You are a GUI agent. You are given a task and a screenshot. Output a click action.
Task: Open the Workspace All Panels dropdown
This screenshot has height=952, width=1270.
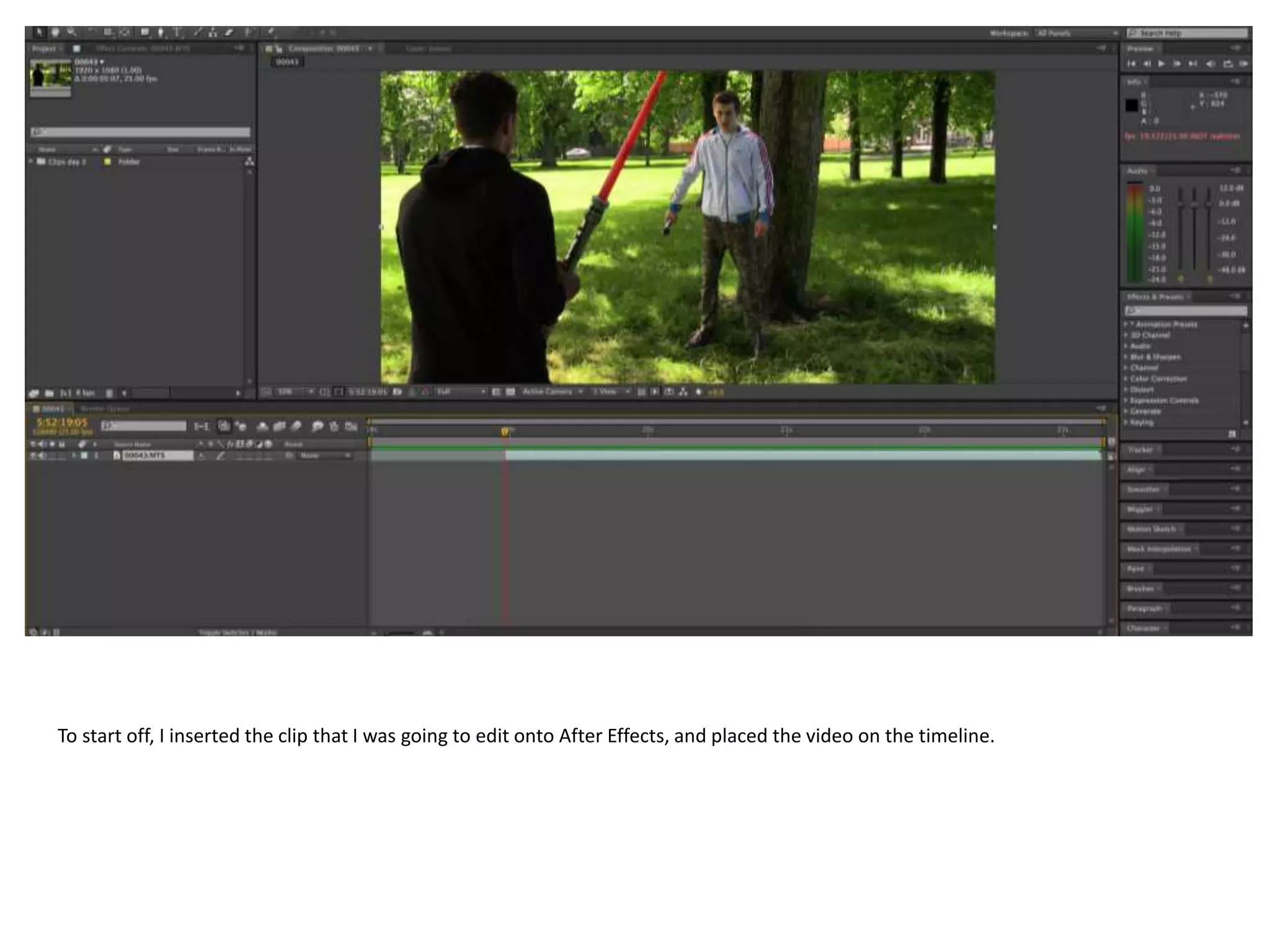(x=1077, y=33)
